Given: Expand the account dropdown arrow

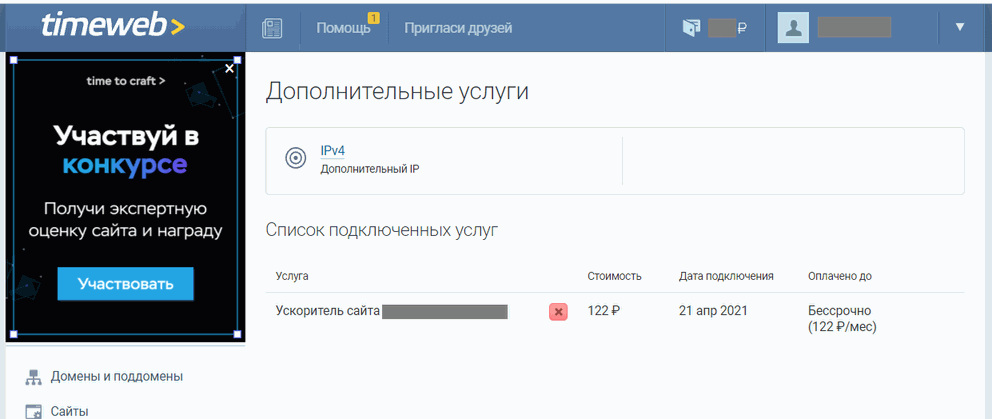Looking at the screenshot, I should 960,27.
